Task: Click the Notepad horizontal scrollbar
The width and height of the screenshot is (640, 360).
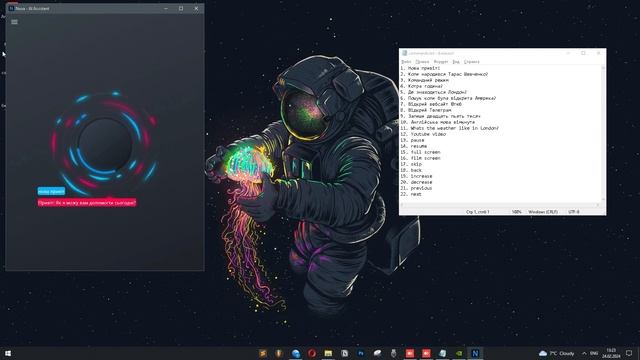Action: (500, 205)
